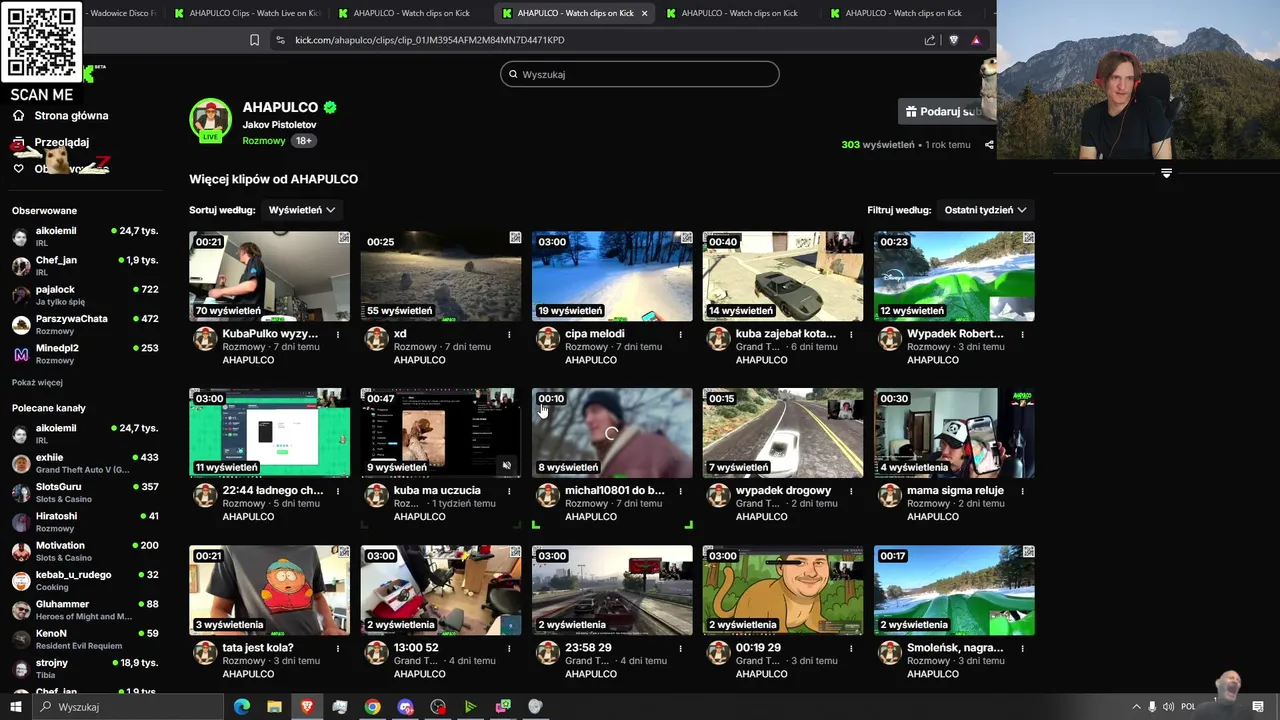Click the speaker volume icon in system tray

(x=1168, y=707)
